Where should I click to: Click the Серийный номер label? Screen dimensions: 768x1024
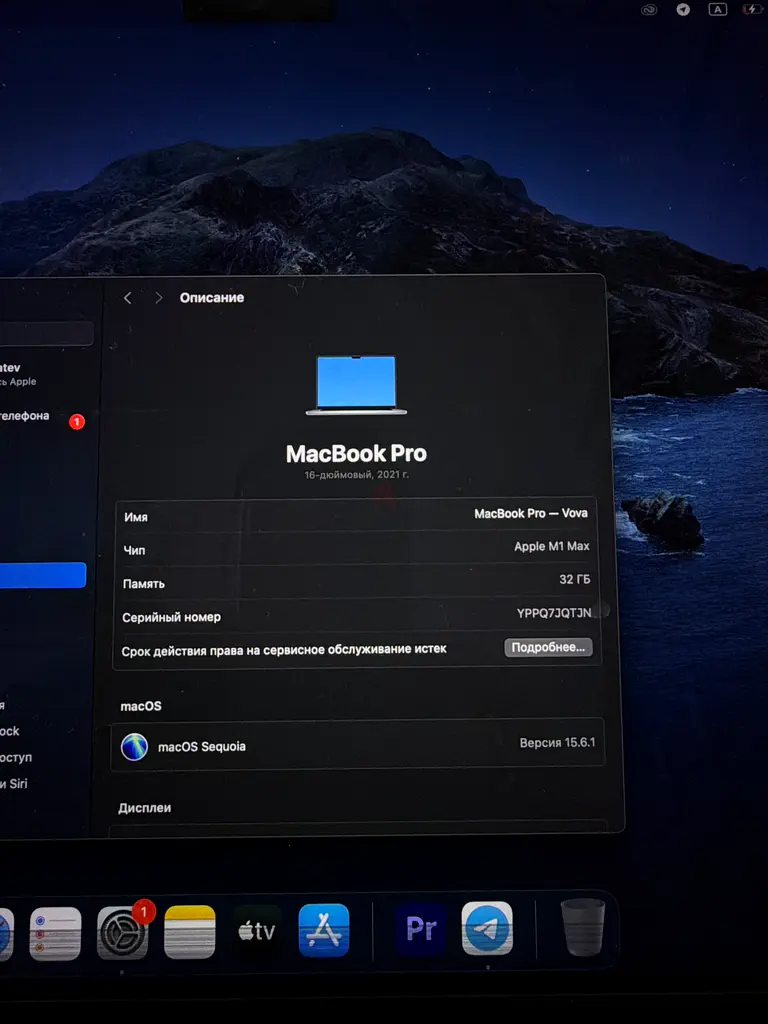171,617
